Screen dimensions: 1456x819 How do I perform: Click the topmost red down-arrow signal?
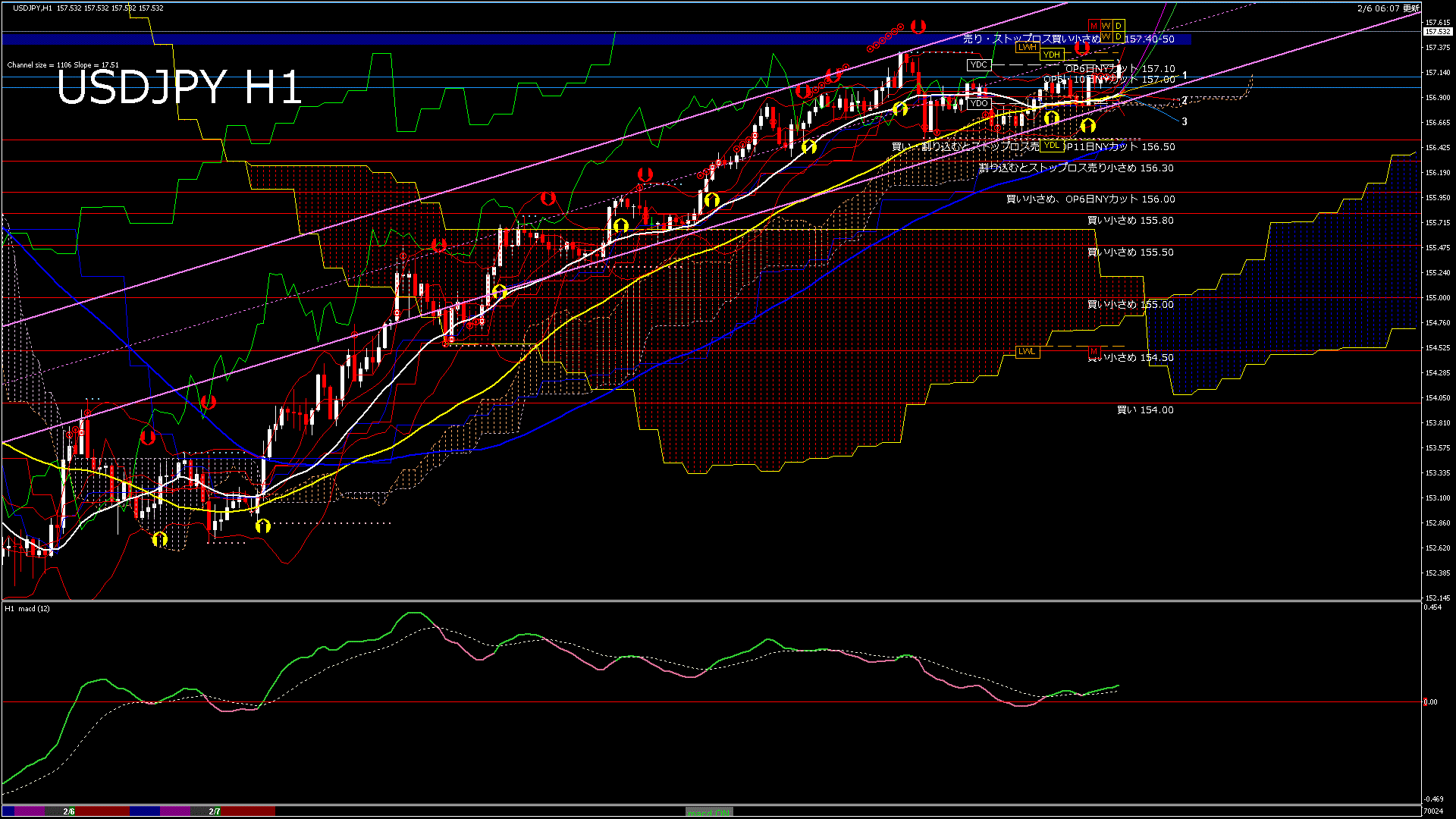918,27
